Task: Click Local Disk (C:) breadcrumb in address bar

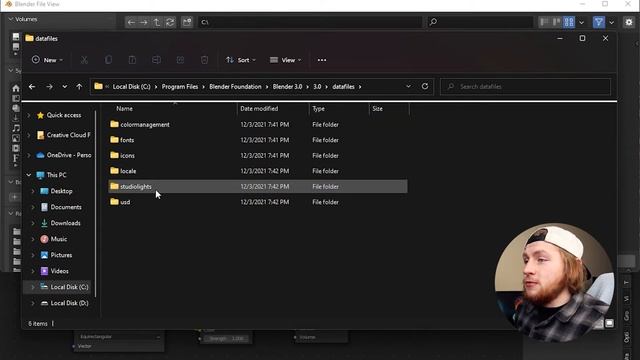Action: [131, 87]
